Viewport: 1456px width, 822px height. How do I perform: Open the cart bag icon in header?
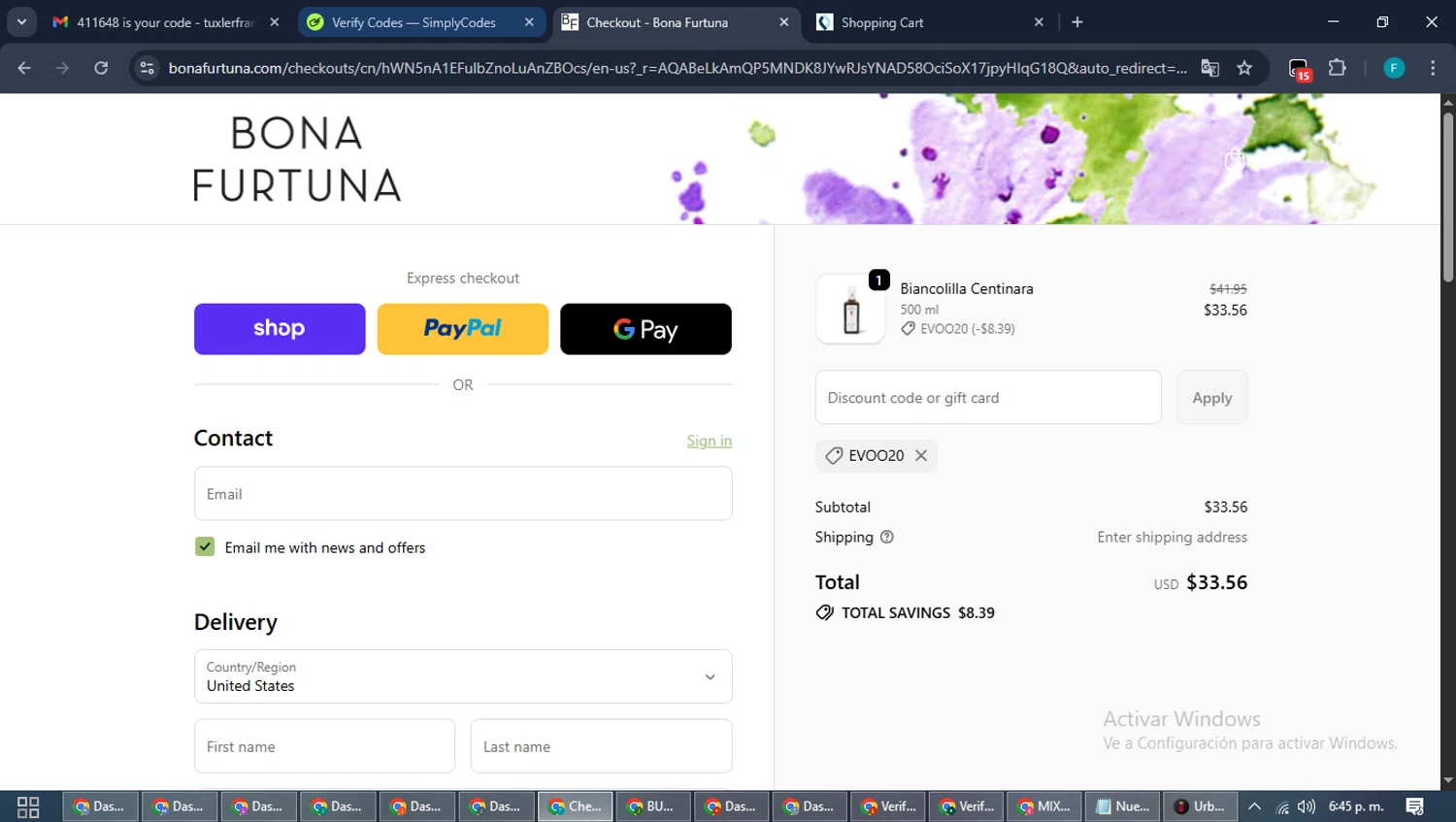[1235, 159]
